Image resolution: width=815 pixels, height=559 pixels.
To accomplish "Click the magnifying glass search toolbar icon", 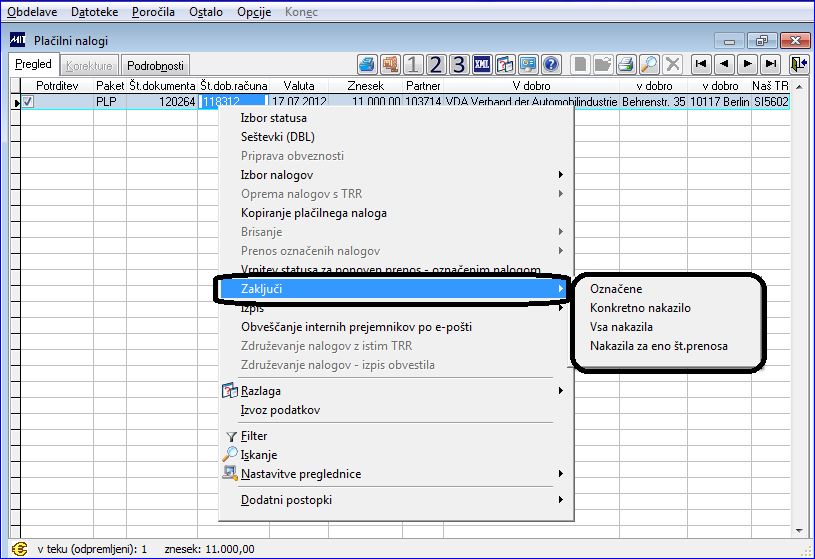I will tap(650, 64).
